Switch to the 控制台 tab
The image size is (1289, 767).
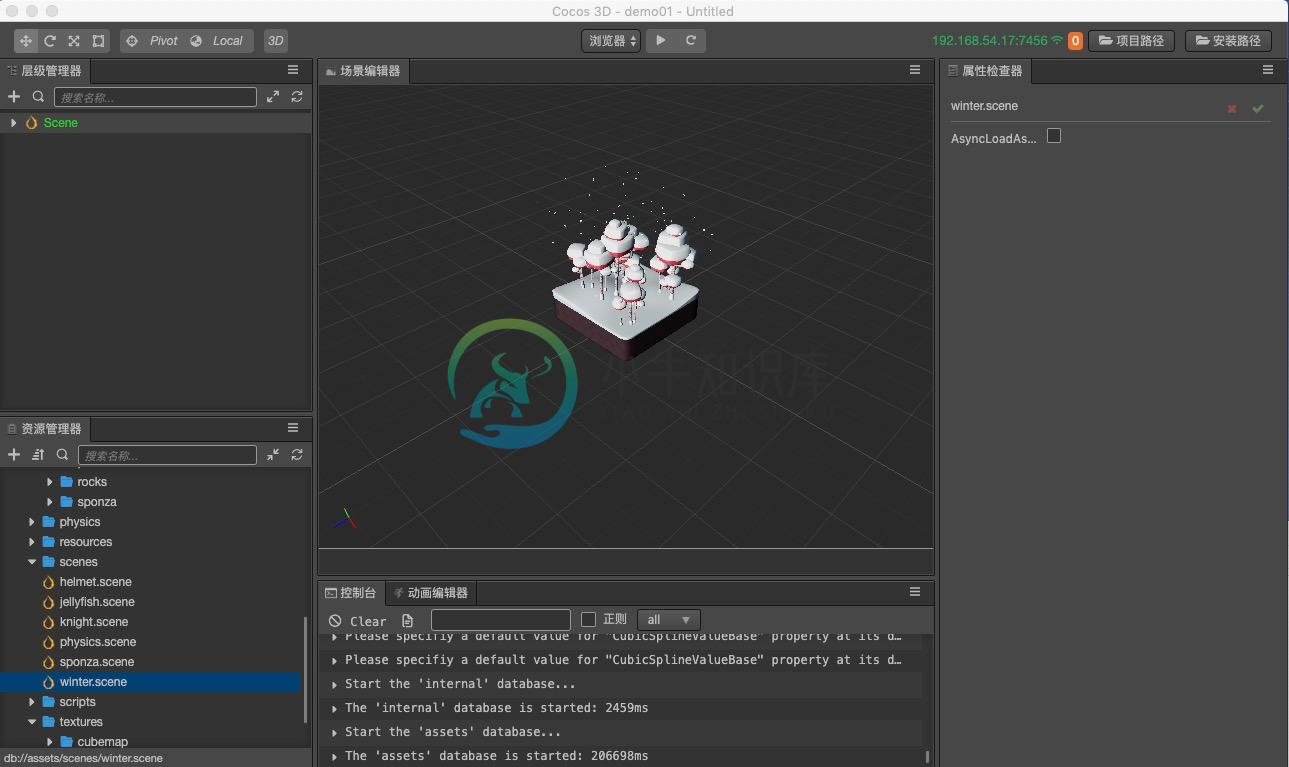[352, 593]
